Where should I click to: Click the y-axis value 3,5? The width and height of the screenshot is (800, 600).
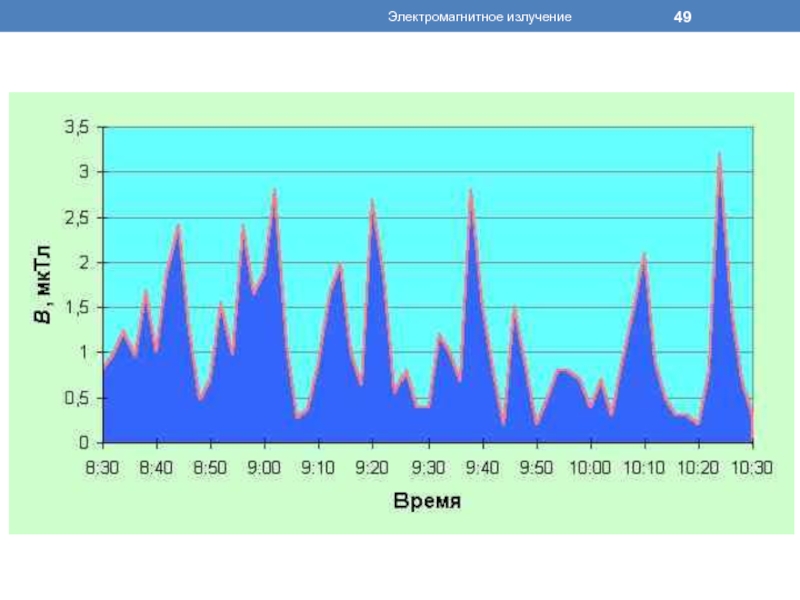77,127
